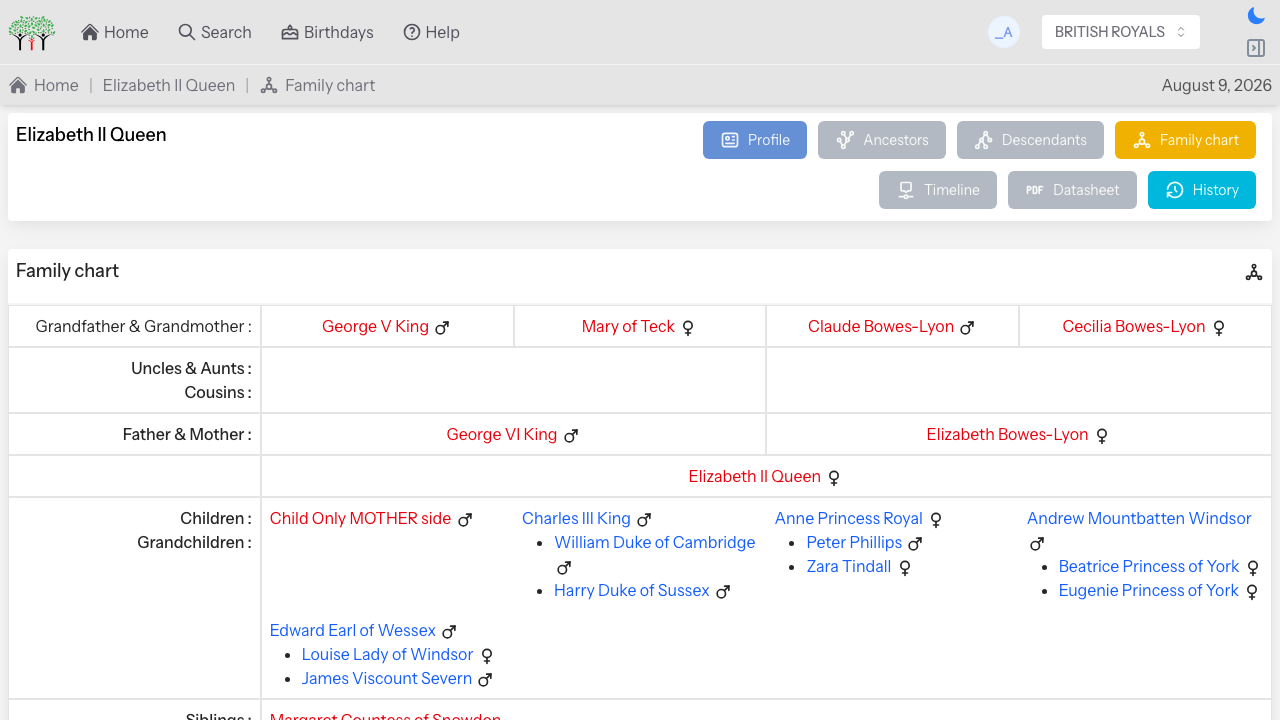Open the Profile button
Image resolution: width=1280 pixels, height=720 pixels.
pos(755,140)
